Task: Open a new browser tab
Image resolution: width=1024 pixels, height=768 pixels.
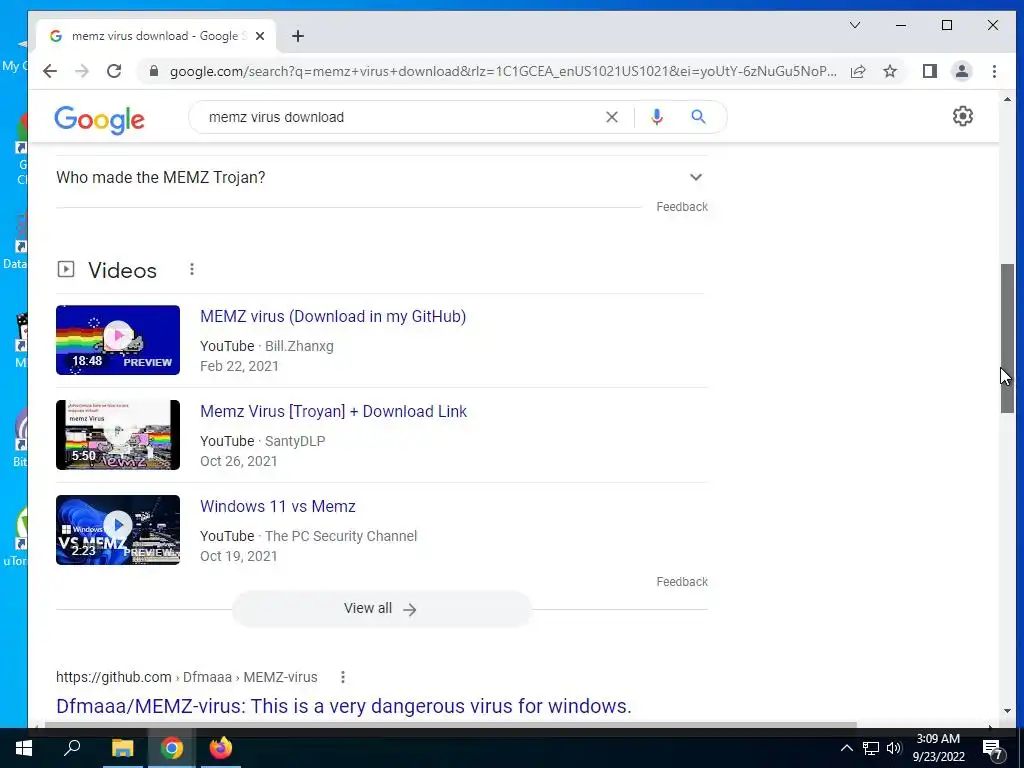Action: (298, 36)
